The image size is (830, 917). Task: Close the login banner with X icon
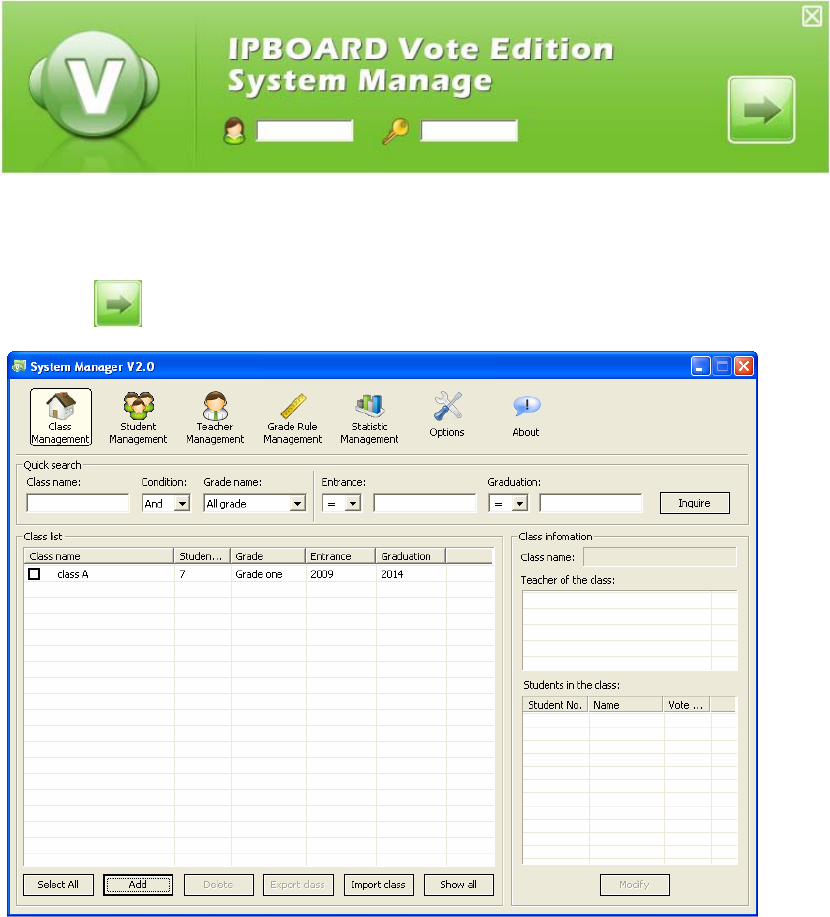point(812,16)
